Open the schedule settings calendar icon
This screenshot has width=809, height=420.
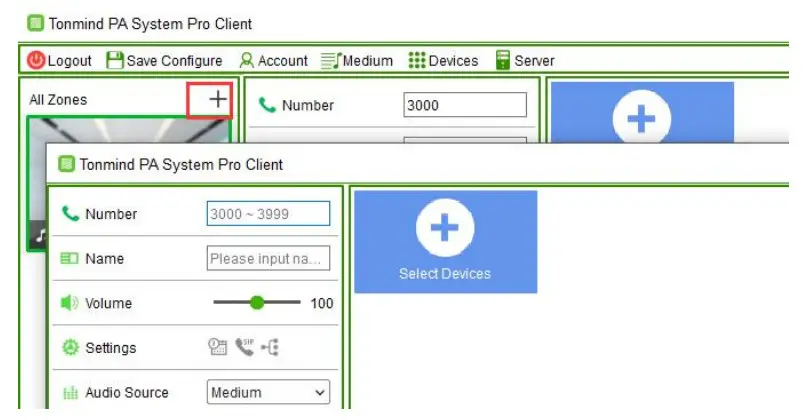[218, 347]
